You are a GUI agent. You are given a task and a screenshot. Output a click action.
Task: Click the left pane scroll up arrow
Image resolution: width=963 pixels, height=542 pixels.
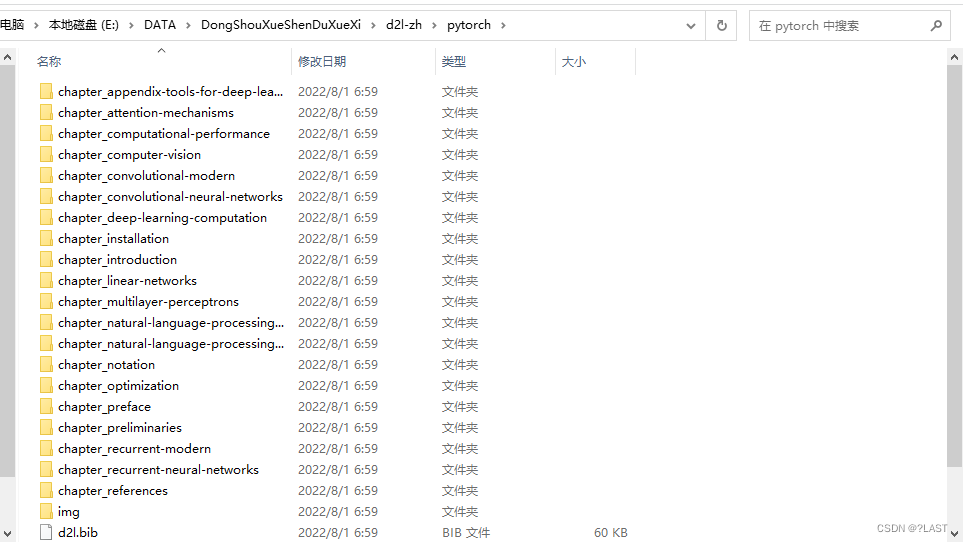[x=7, y=57]
